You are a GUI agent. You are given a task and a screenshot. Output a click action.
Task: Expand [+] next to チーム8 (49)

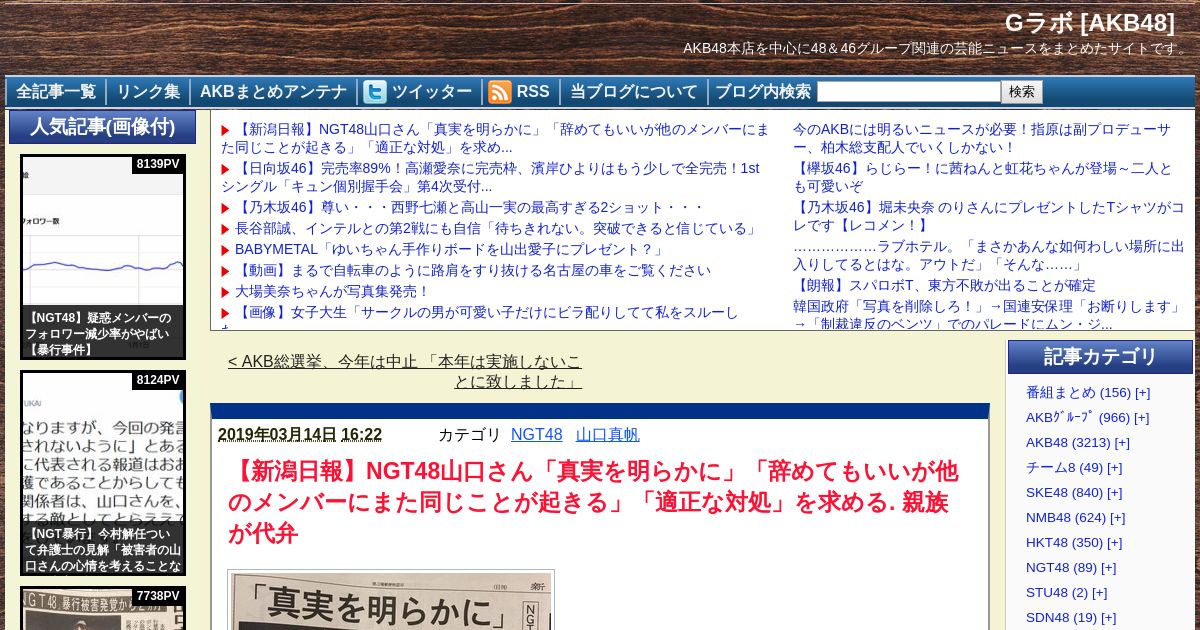[1115, 468]
